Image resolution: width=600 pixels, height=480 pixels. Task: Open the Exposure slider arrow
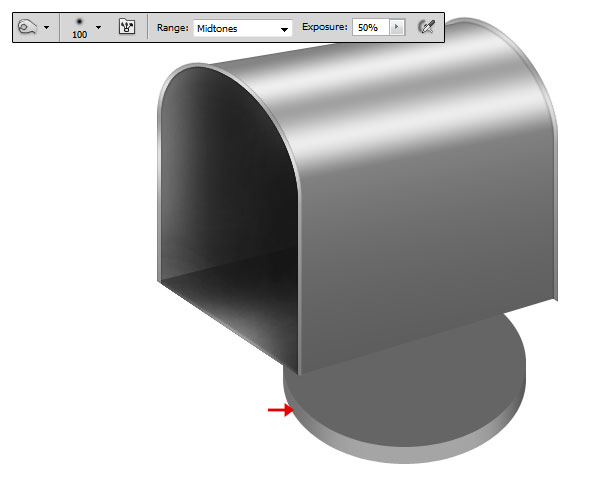pos(397,27)
